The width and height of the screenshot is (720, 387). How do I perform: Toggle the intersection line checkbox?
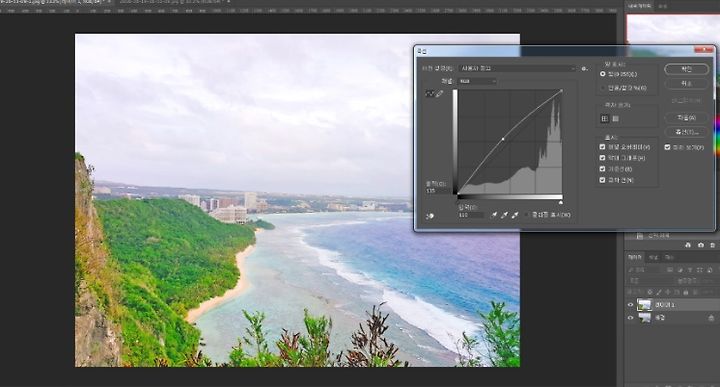(602, 180)
